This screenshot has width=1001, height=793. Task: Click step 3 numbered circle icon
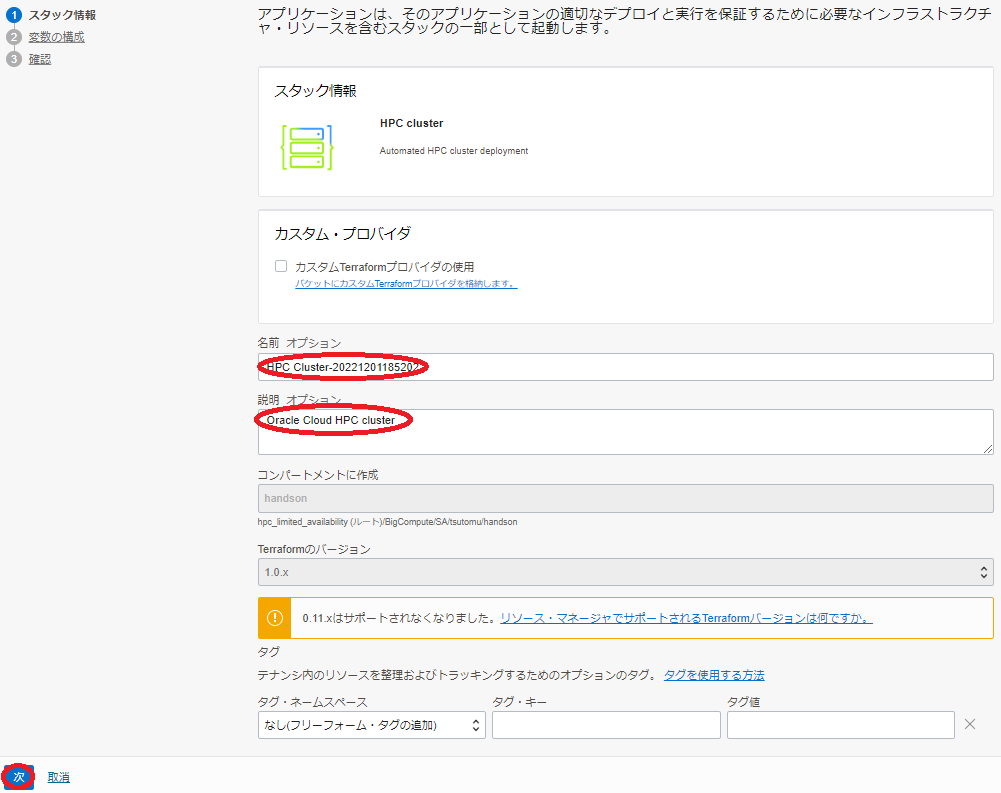pos(14,59)
